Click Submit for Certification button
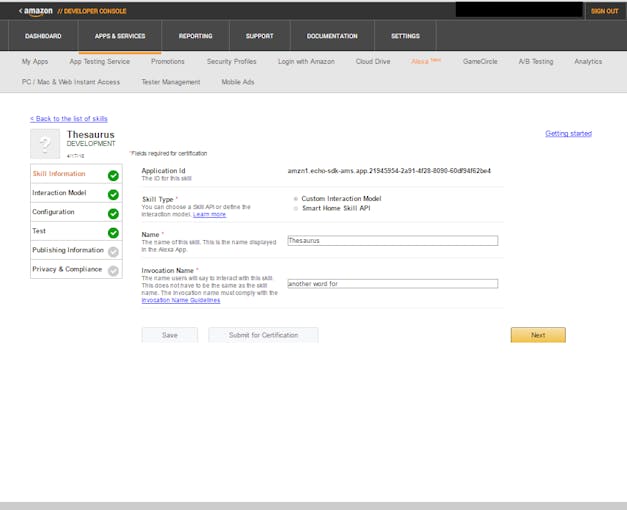Screen dimensions: 627x510 click(264, 335)
